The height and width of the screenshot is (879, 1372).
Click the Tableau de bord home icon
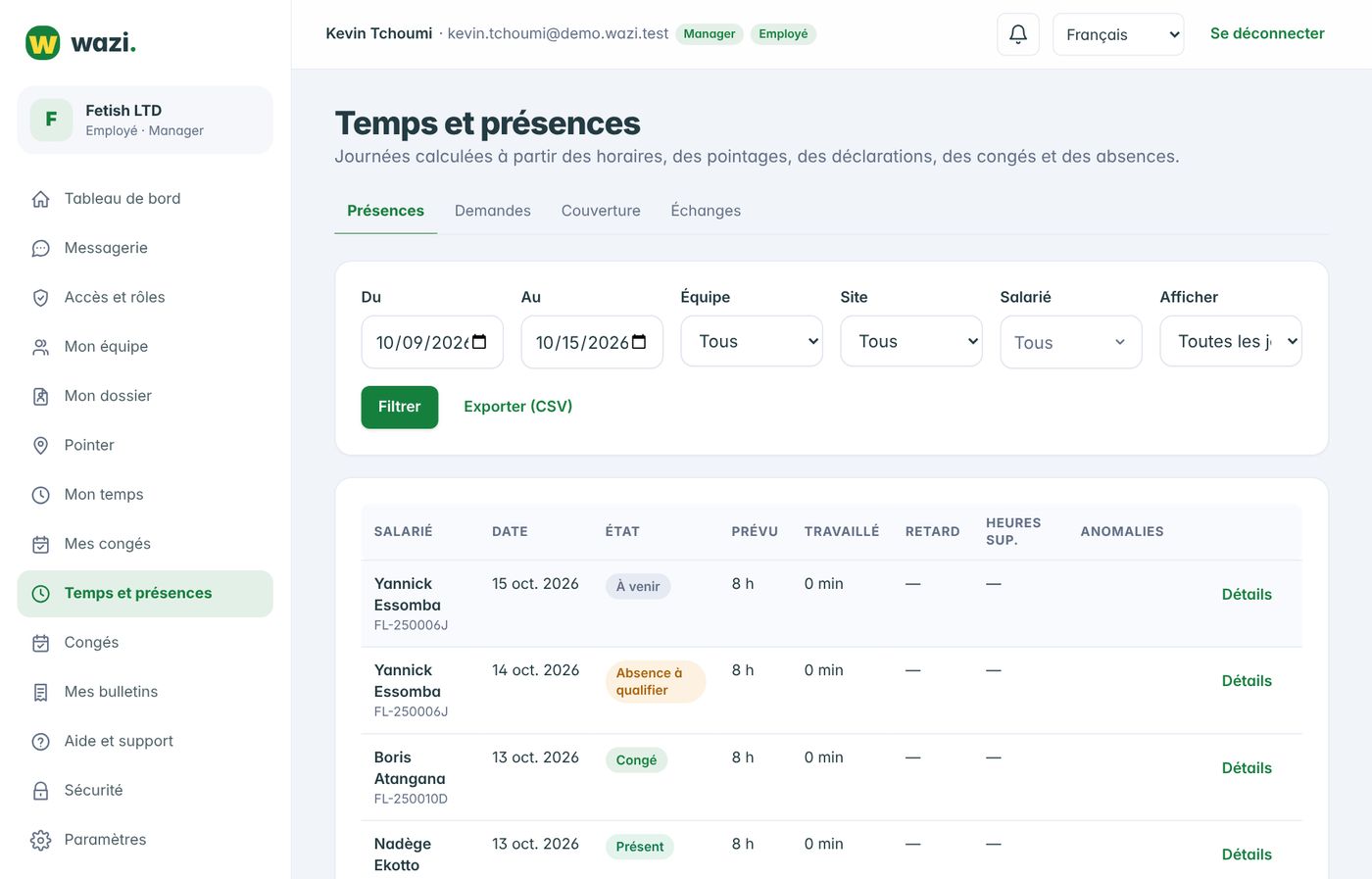click(40, 199)
